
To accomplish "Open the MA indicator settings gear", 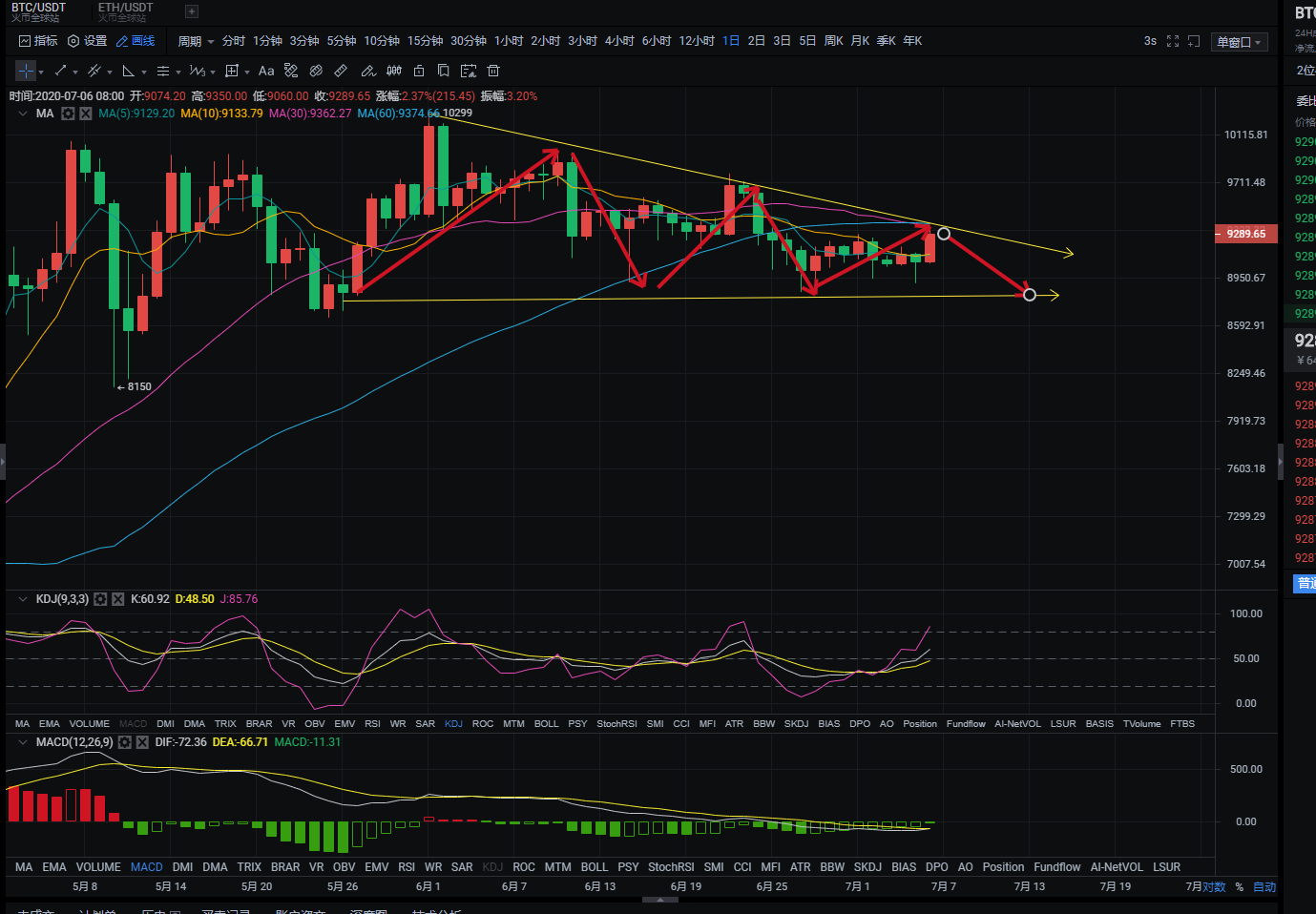I will [67, 113].
